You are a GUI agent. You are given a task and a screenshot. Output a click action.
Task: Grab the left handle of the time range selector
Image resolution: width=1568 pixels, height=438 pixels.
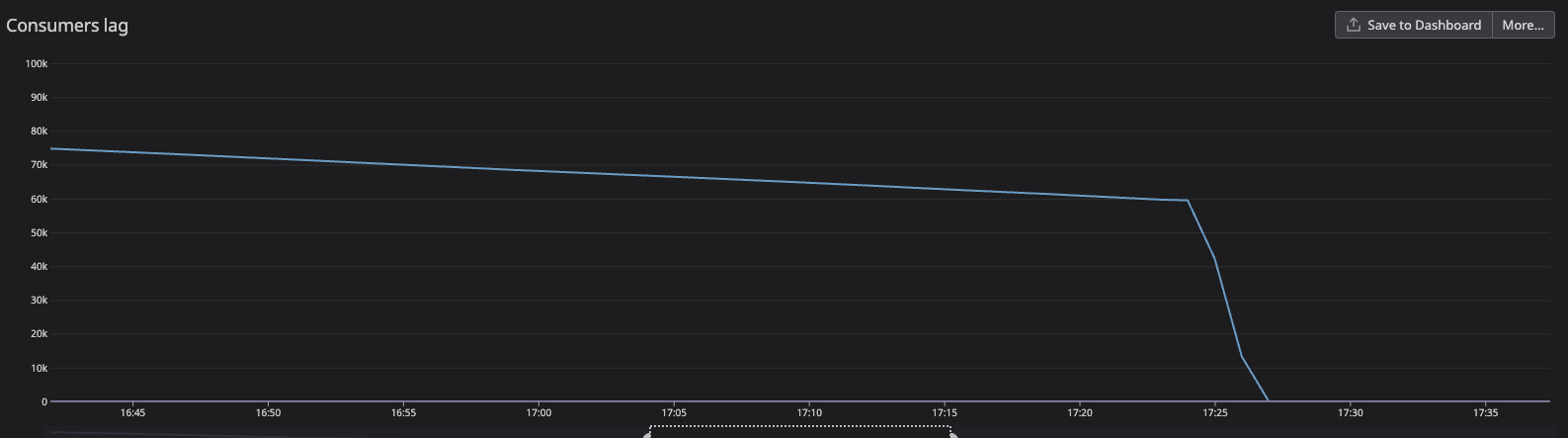pyautogui.click(x=648, y=432)
